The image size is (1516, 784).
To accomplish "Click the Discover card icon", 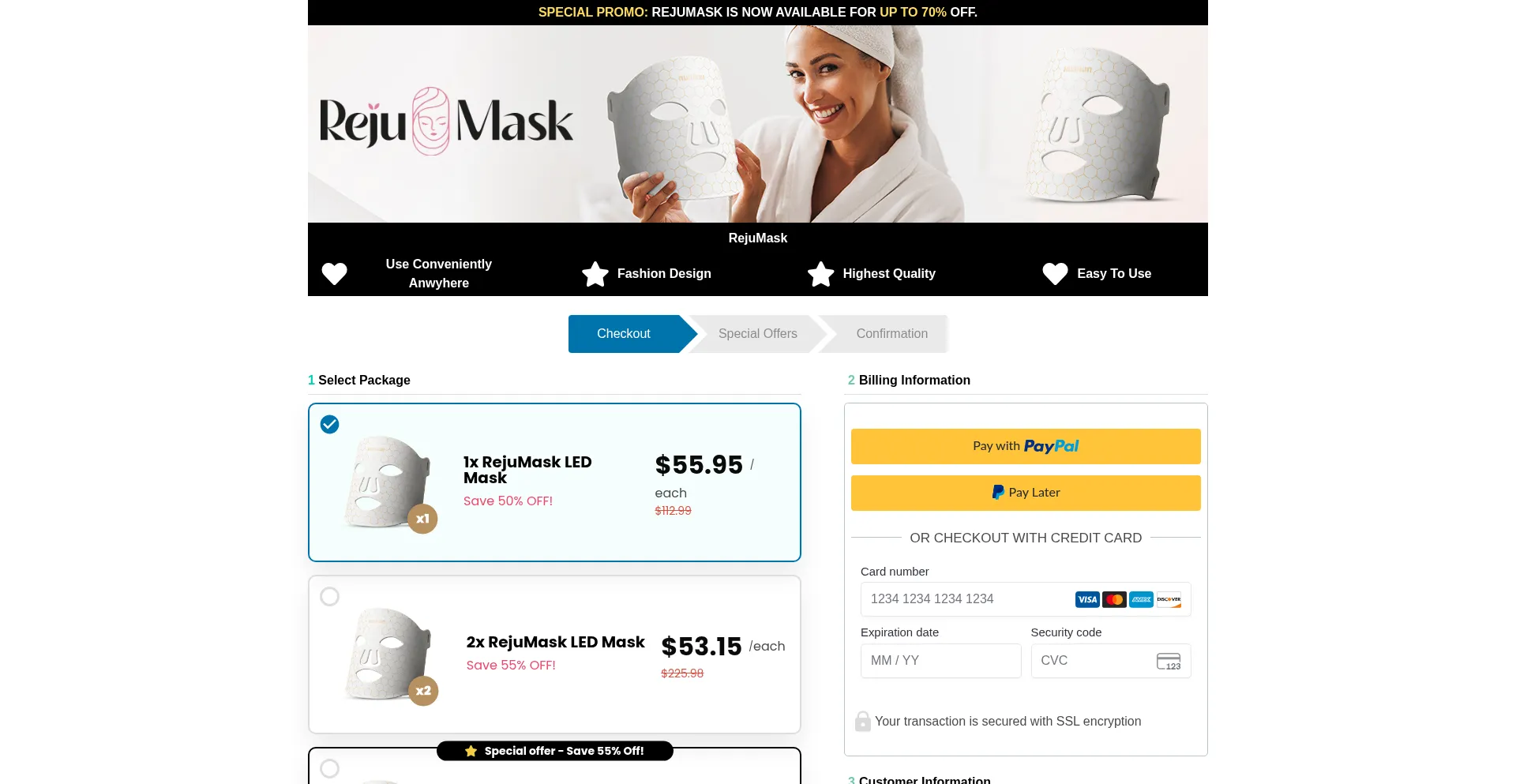I will coord(1169,600).
